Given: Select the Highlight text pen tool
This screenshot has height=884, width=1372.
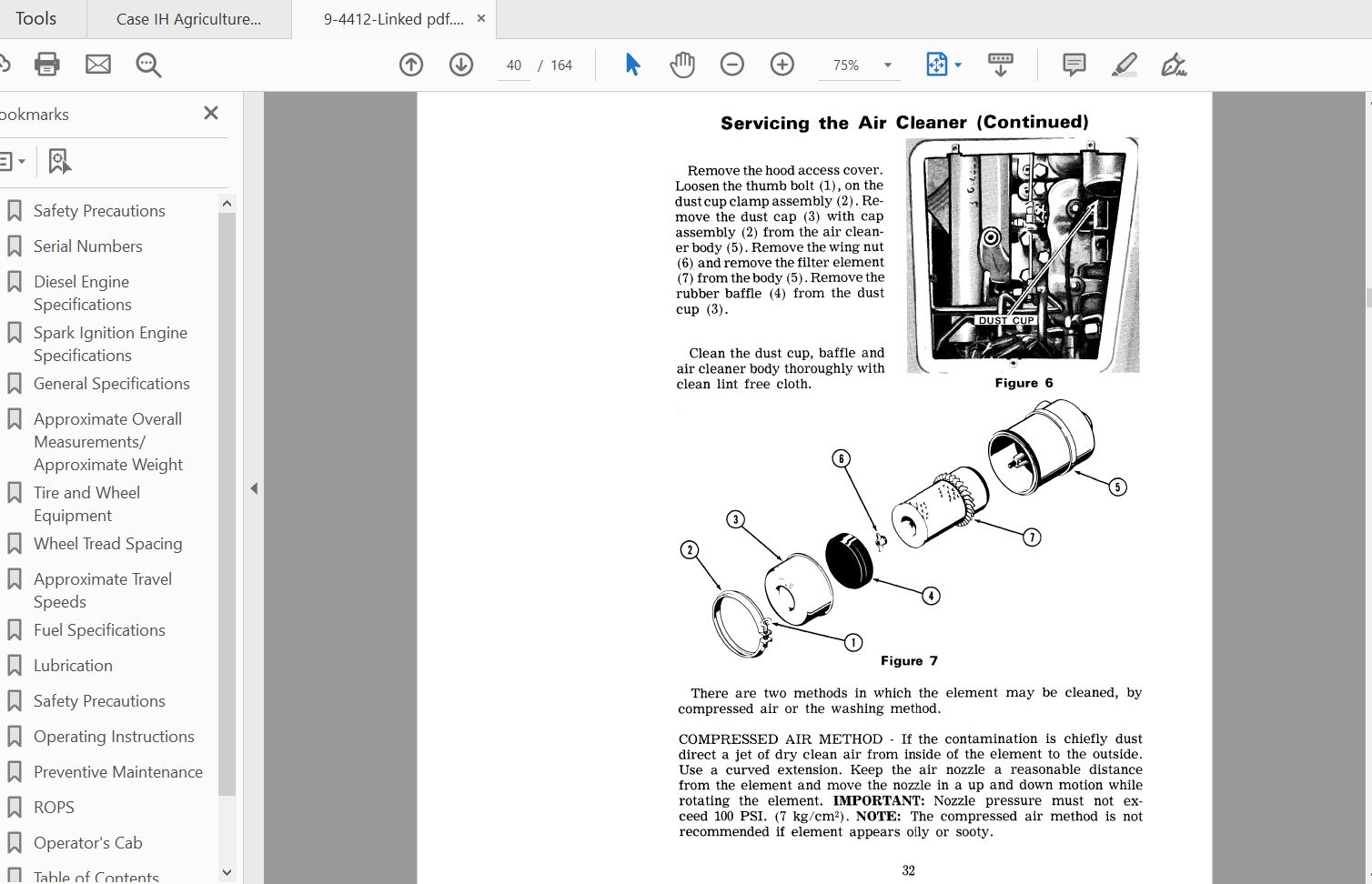Looking at the screenshot, I should 1125,65.
